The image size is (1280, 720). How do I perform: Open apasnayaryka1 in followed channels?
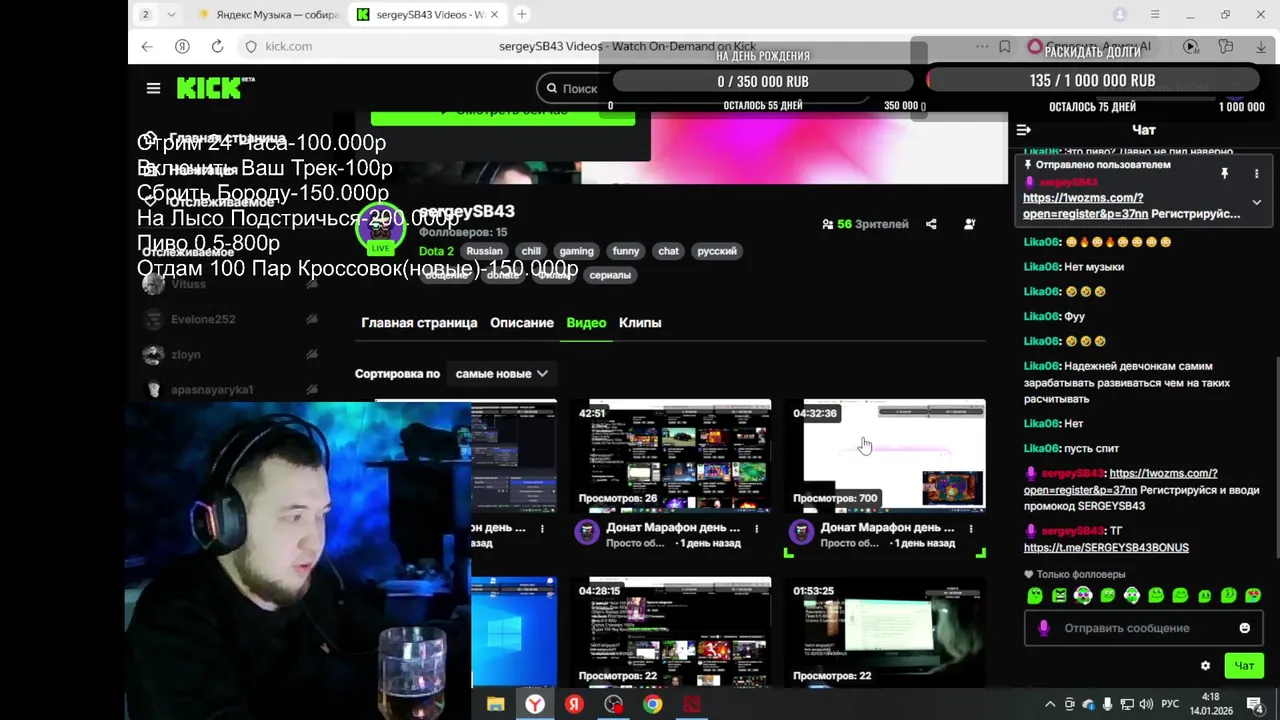(x=231, y=389)
